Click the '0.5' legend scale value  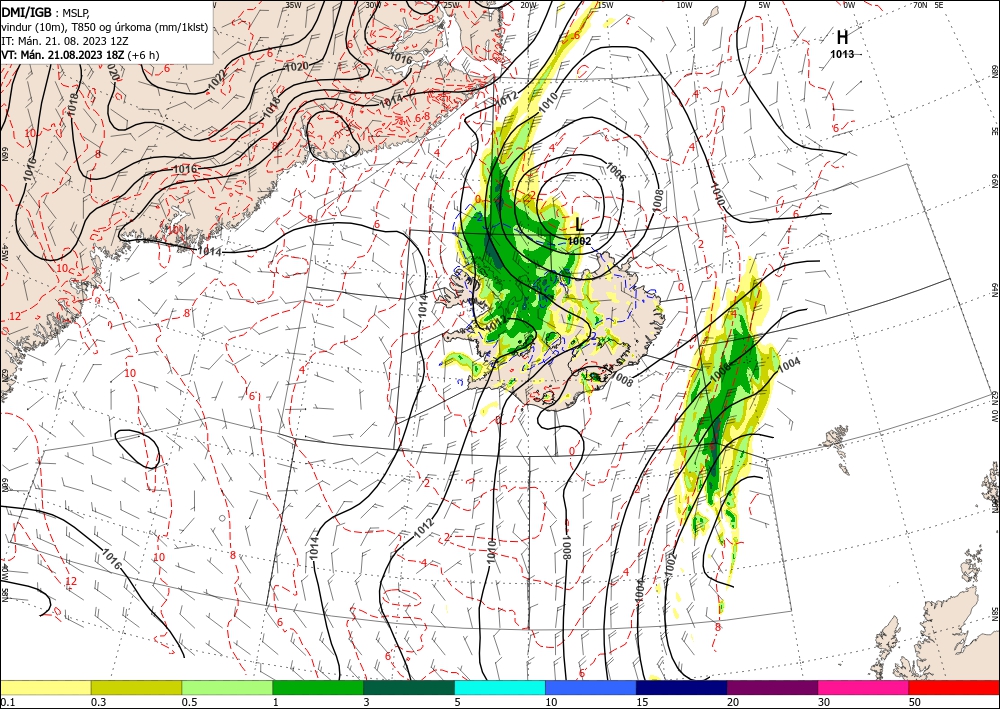(189, 702)
